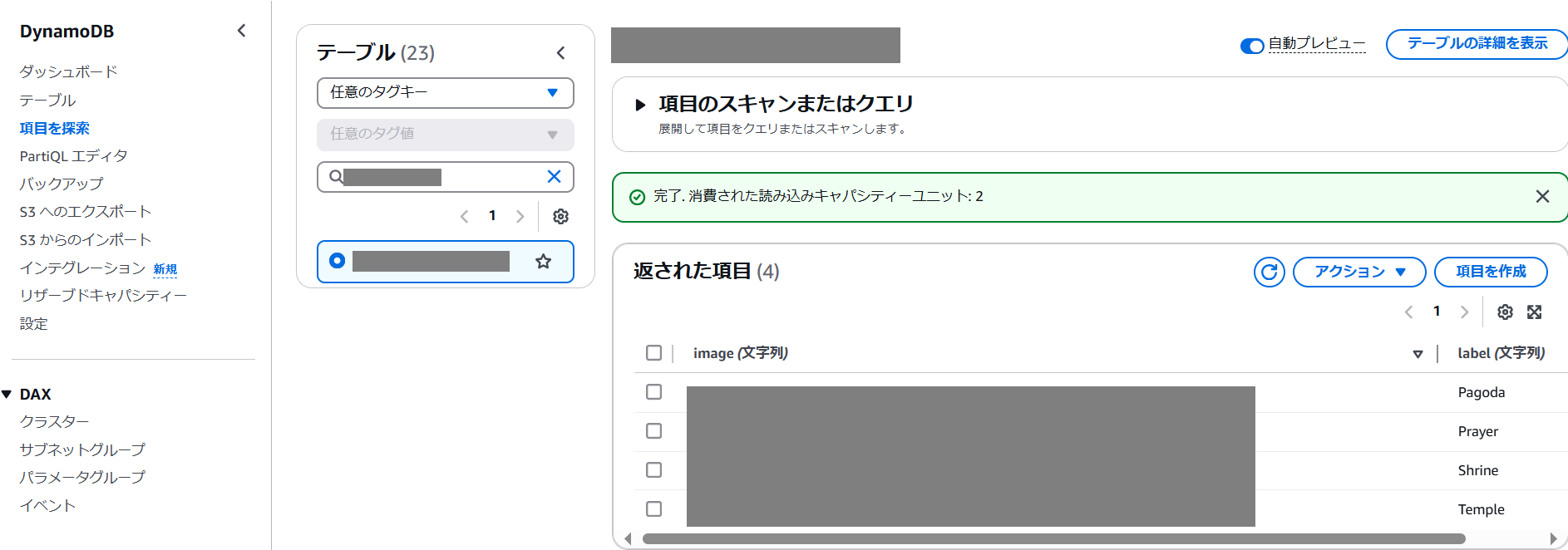Click into the table search input field

444,177
